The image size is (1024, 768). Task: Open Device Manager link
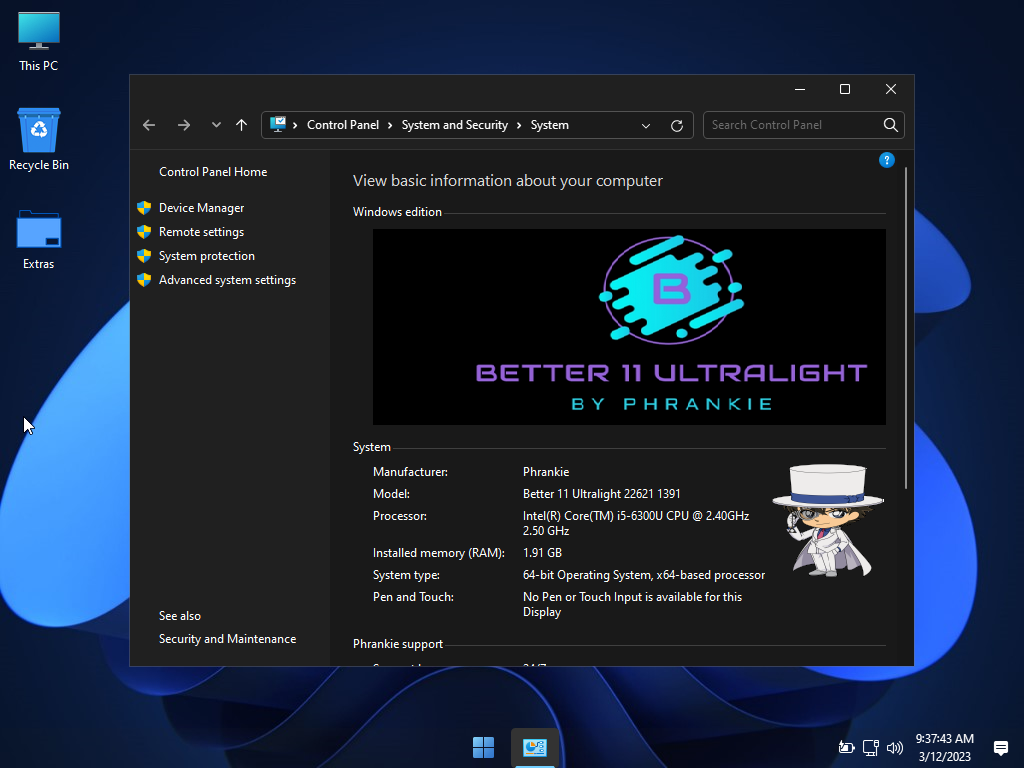click(201, 208)
